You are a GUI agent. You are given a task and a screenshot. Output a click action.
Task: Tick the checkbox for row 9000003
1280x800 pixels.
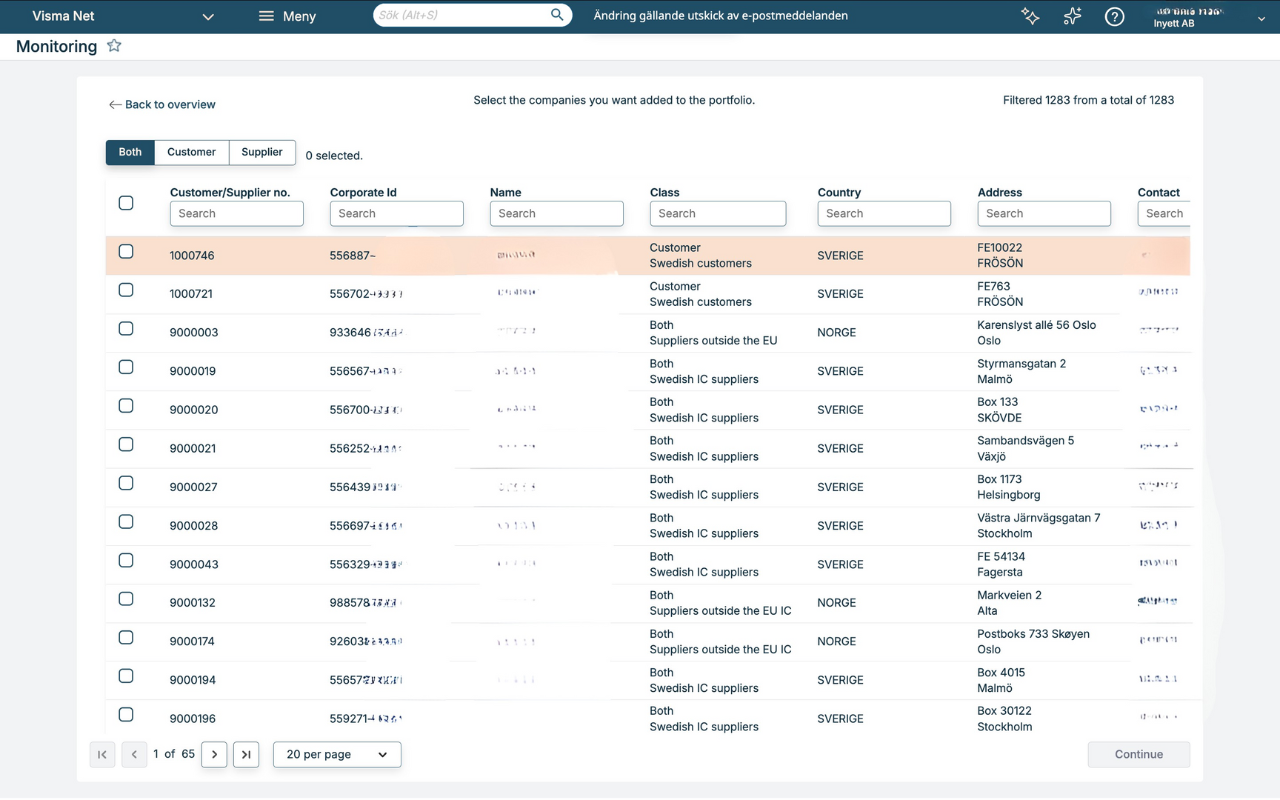126,329
